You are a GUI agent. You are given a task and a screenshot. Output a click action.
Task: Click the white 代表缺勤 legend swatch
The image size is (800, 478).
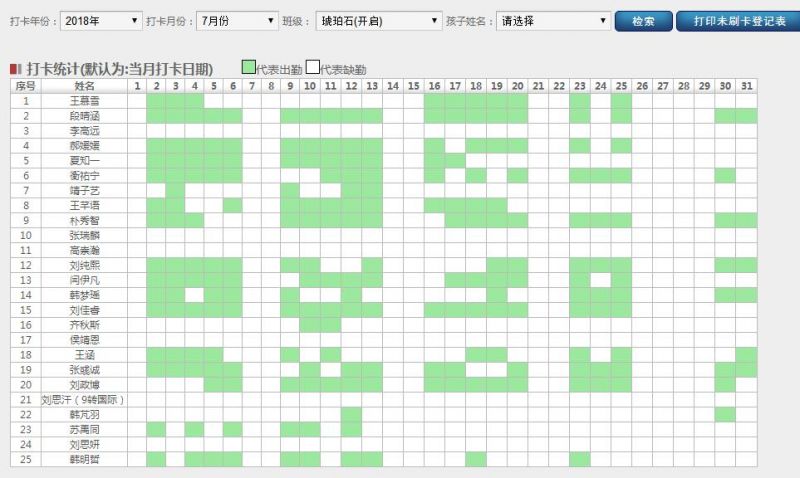[x=313, y=67]
